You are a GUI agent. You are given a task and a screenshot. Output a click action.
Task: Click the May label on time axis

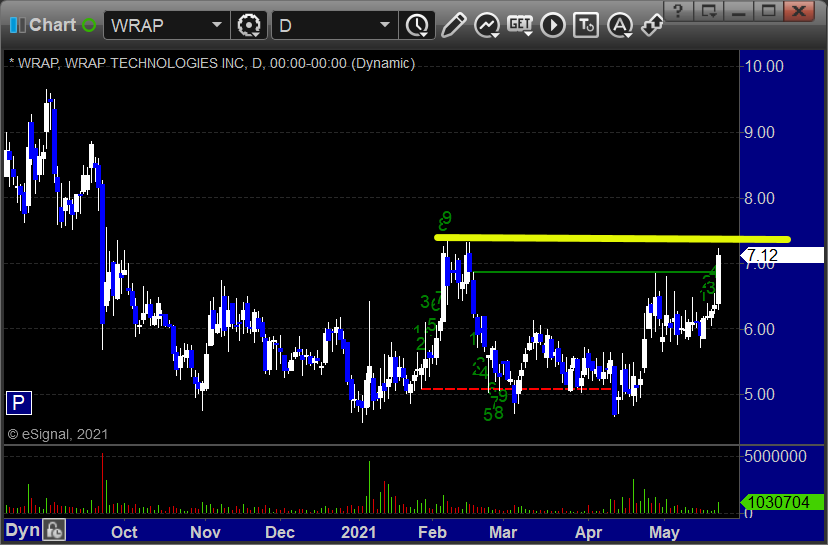664,532
